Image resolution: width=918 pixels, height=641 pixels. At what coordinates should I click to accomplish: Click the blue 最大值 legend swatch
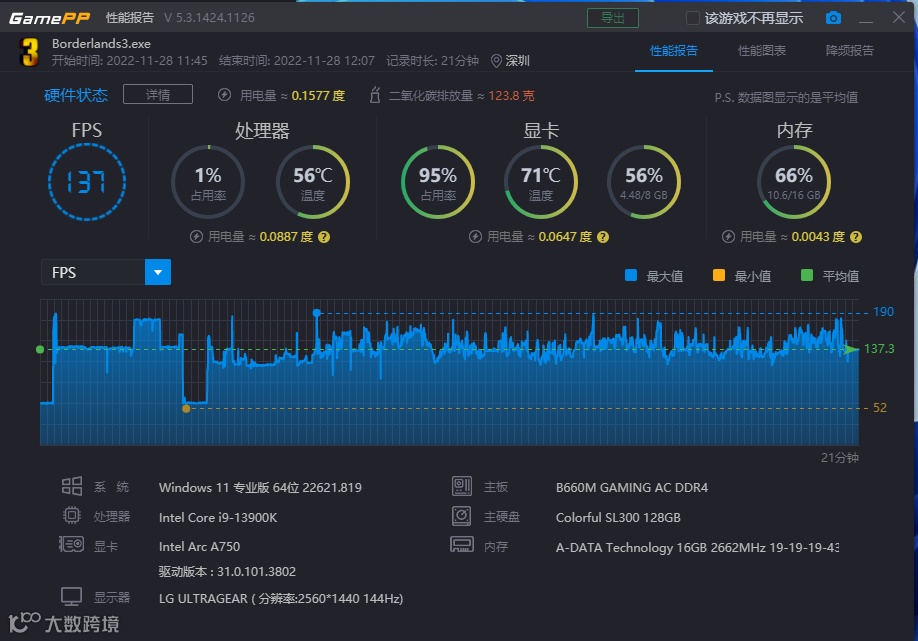pyautogui.click(x=631, y=275)
